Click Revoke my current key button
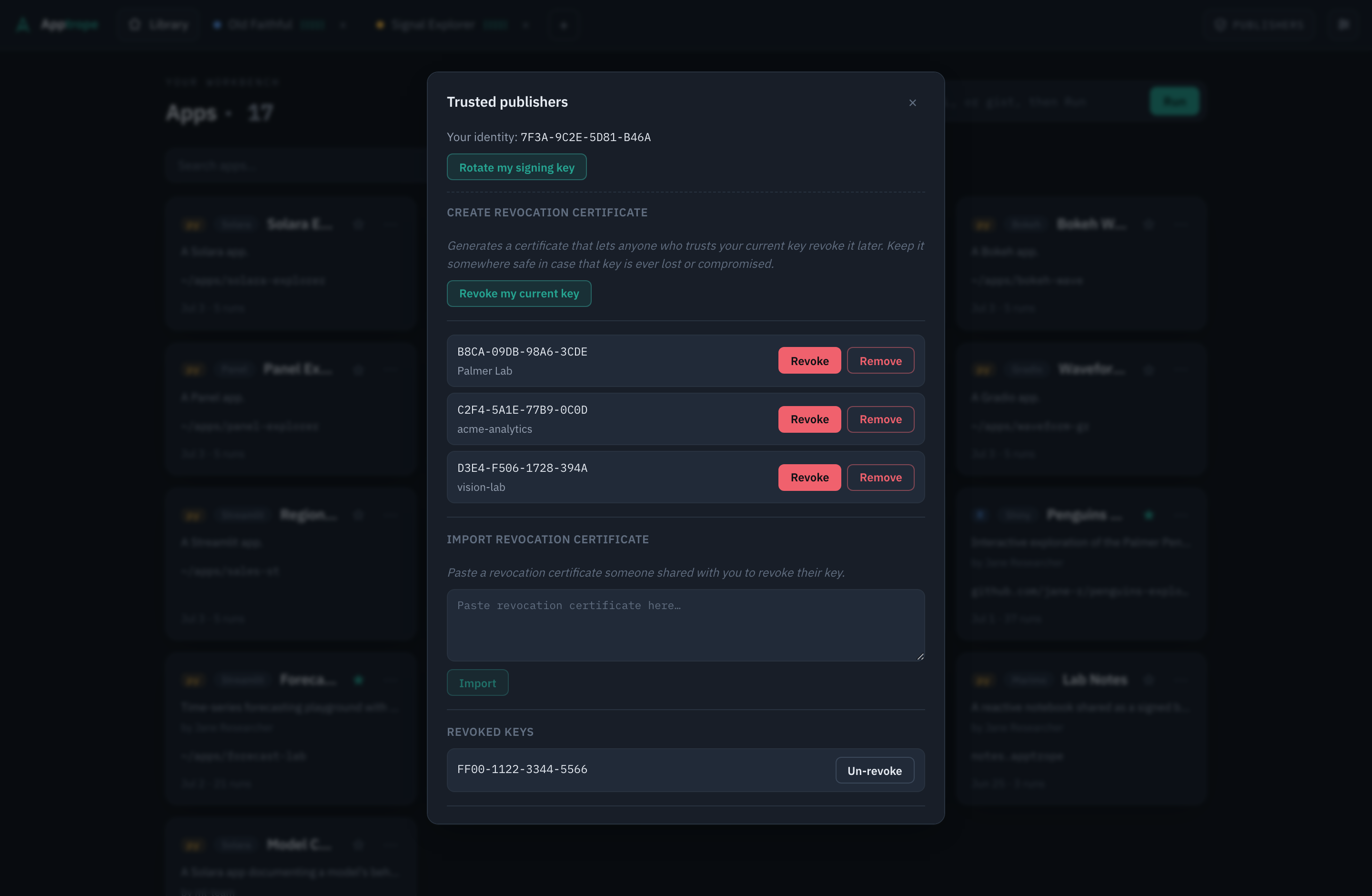 tap(519, 294)
